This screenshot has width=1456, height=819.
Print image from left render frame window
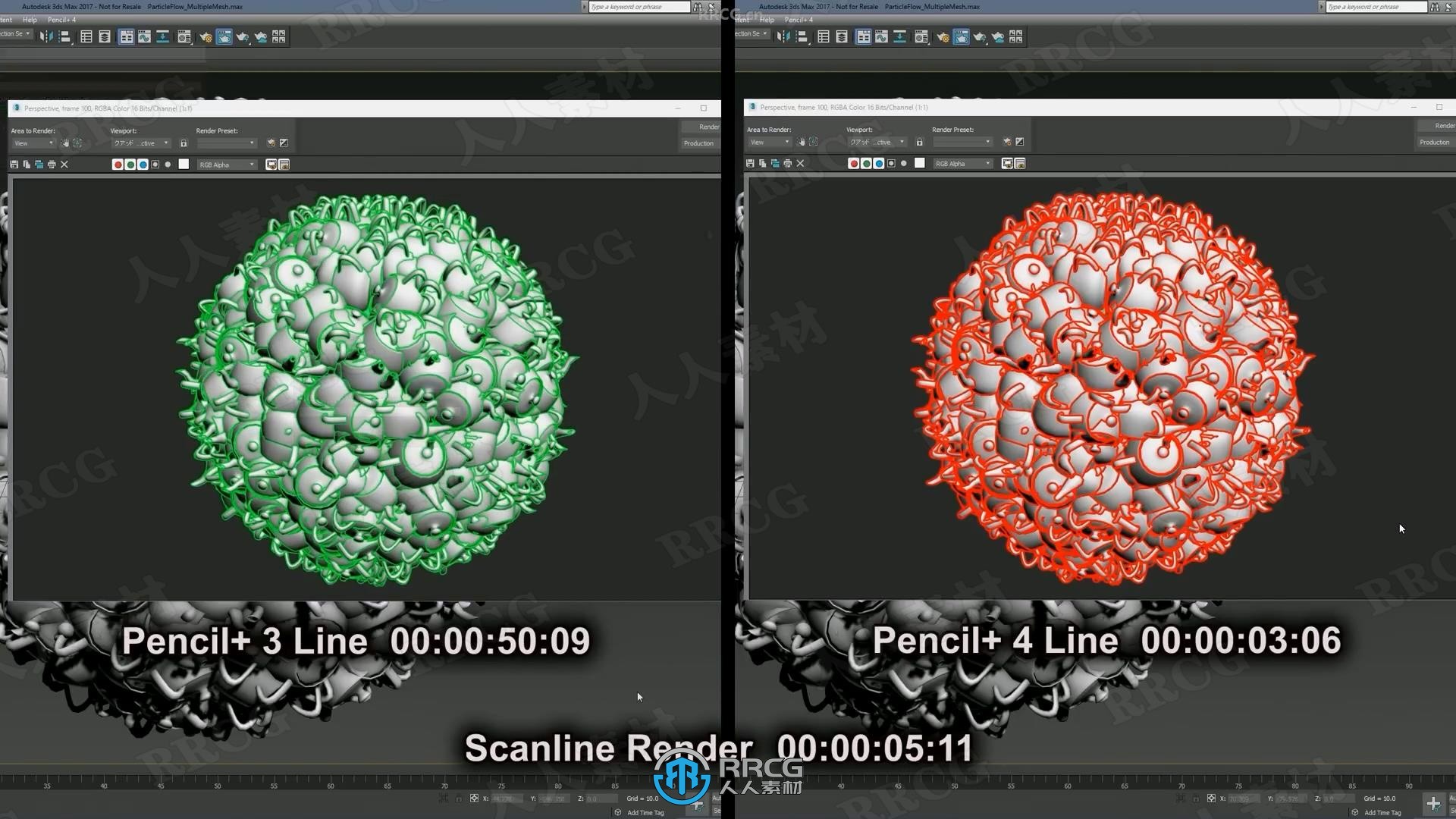[x=52, y=165]
